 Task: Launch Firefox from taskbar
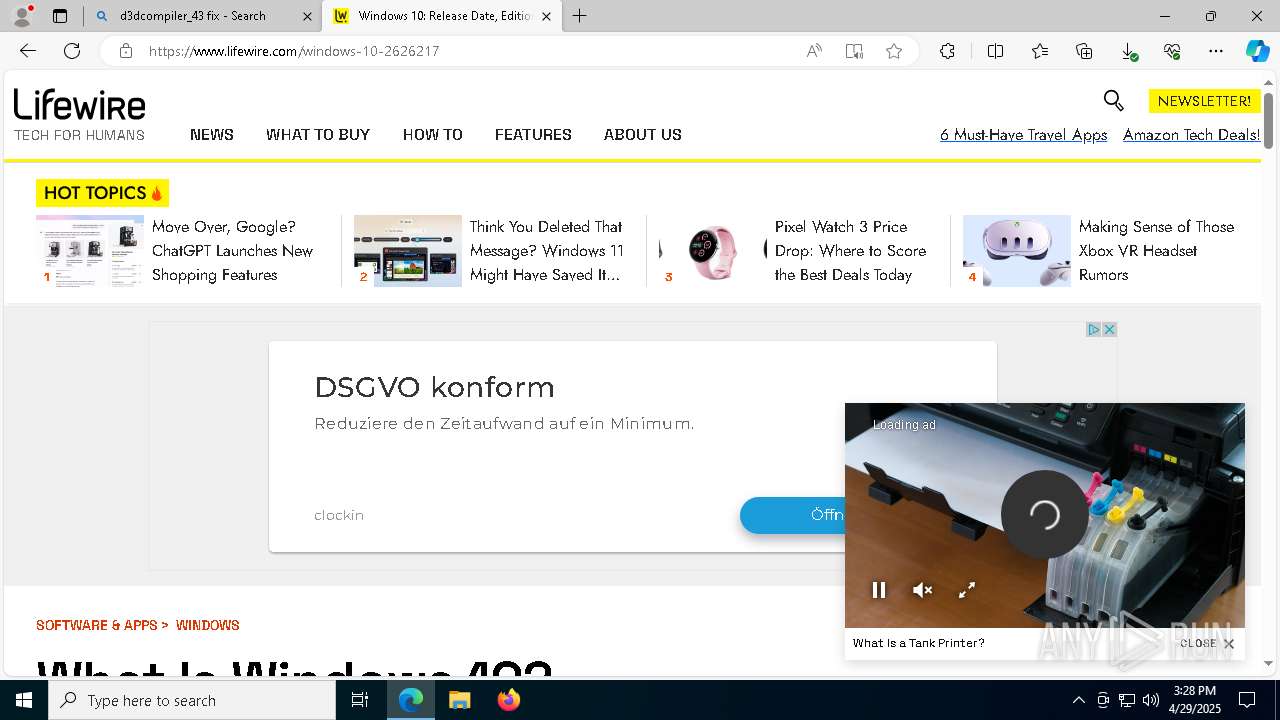509,700
